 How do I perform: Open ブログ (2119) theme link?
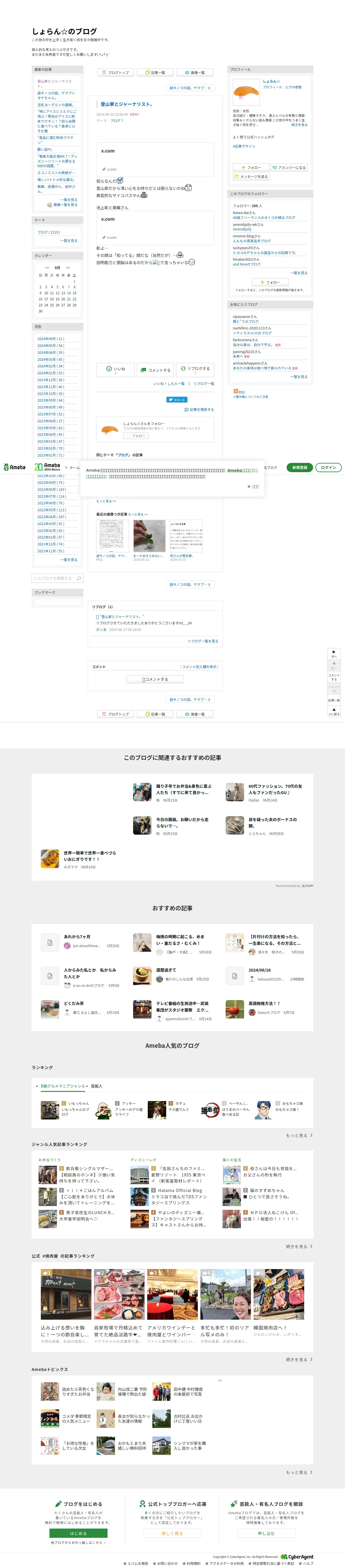coord(49,232)
